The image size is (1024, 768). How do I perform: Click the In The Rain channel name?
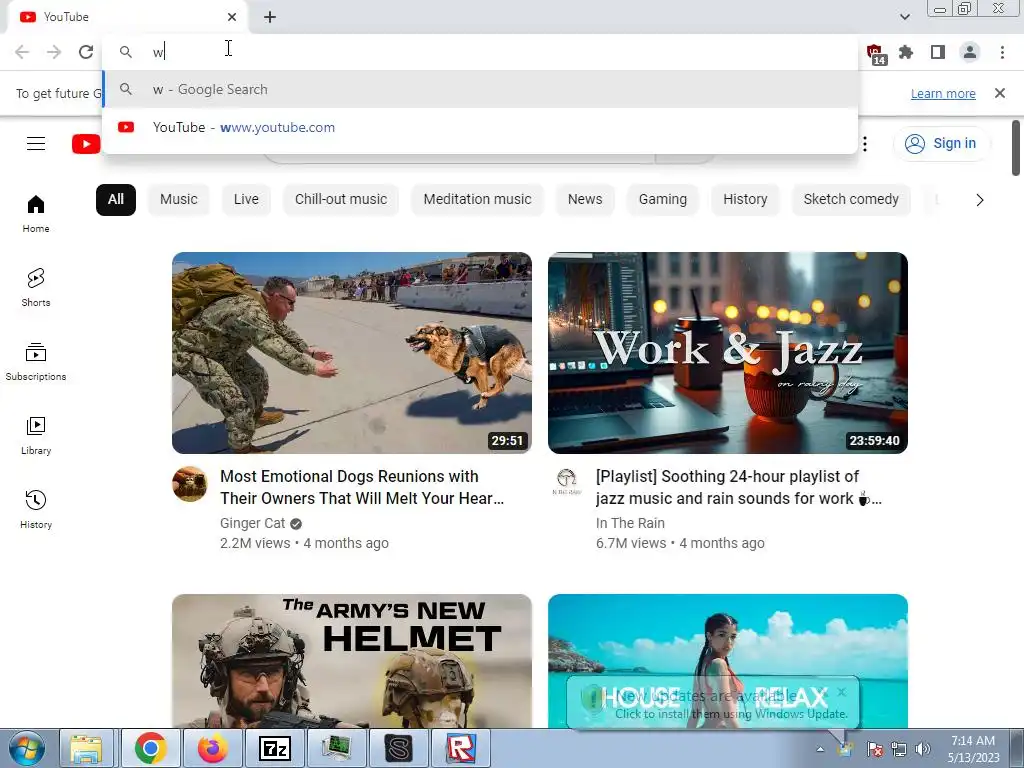click(x=630, y=523)
